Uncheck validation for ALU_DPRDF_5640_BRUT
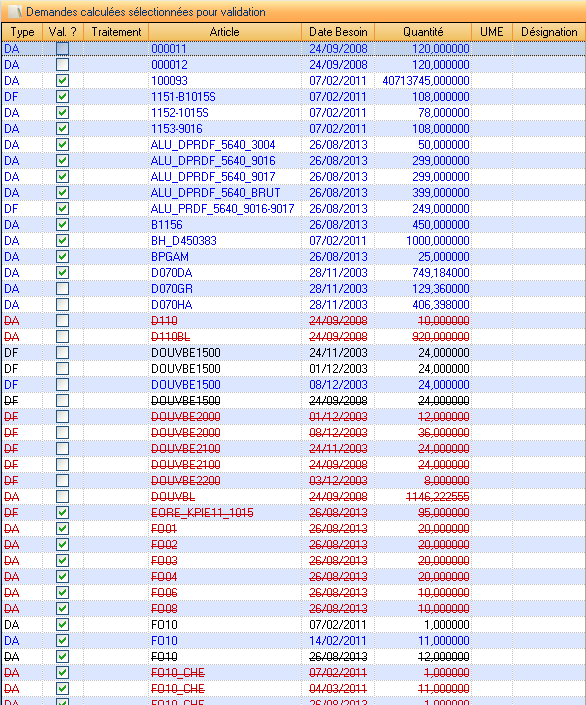 click(63, 192)
